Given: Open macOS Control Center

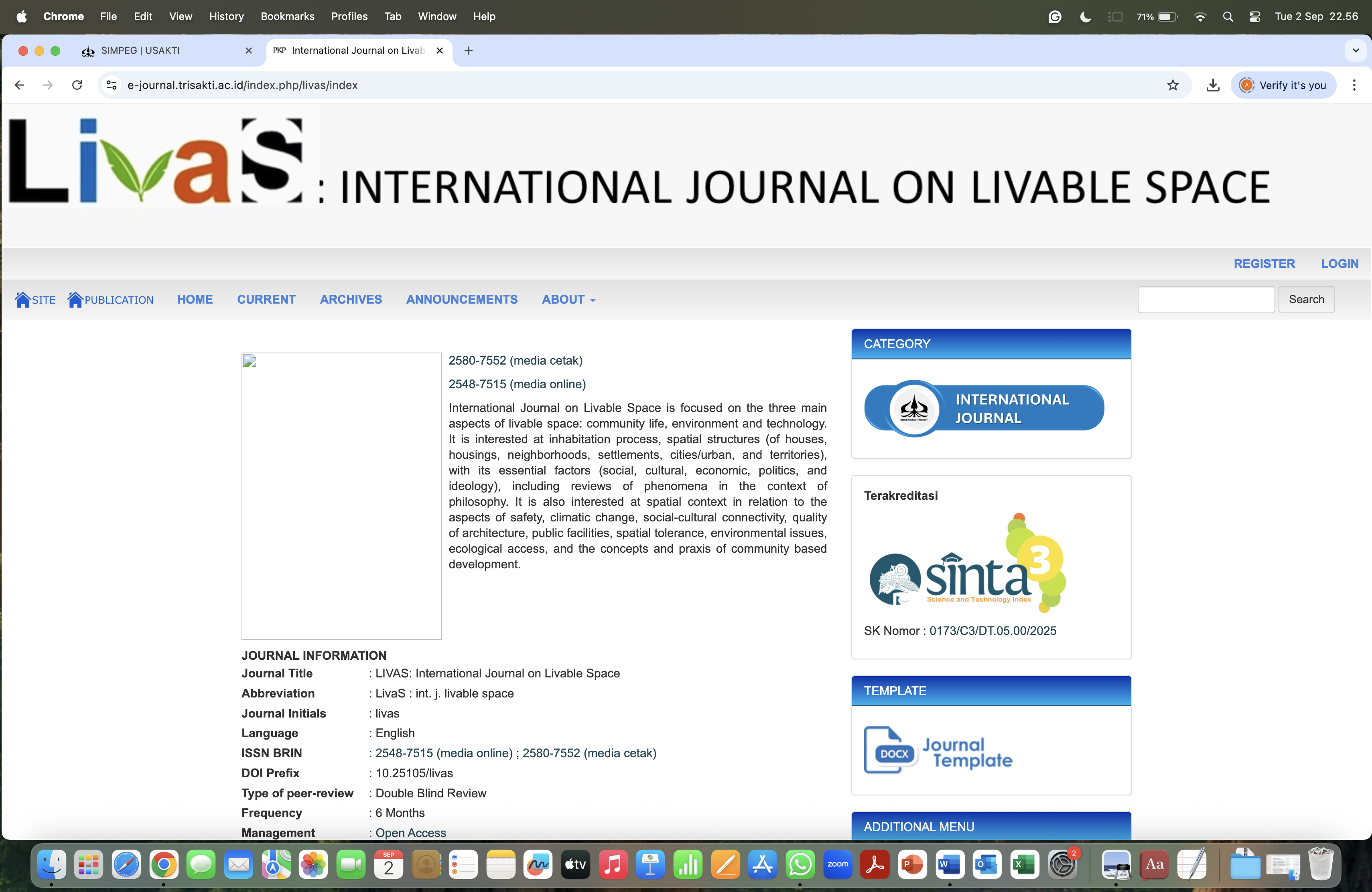Looking at the screenshot, I should 1254,17.
